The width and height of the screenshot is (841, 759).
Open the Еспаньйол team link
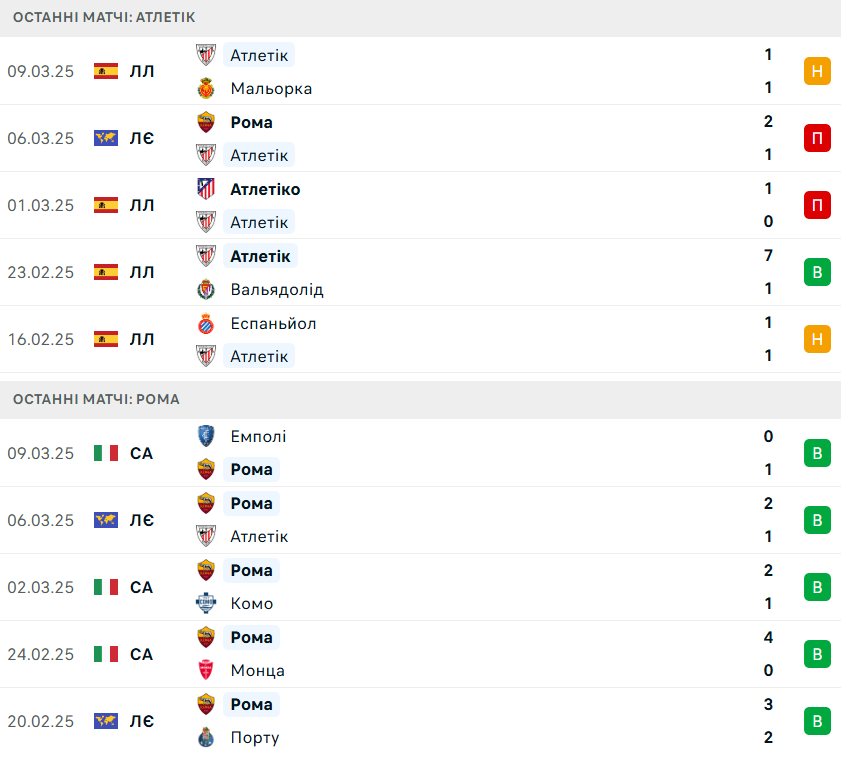[273, 323]
